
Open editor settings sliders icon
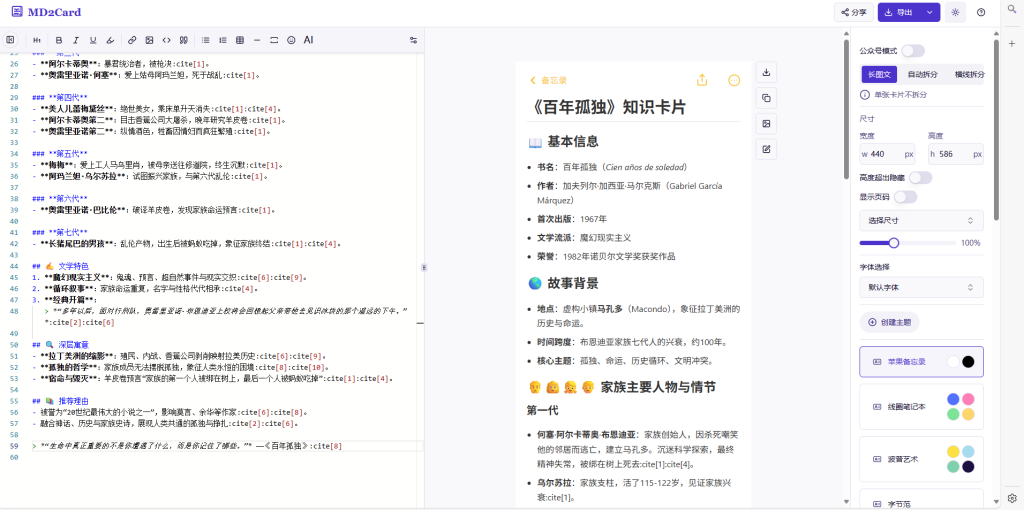tap(413, 40)
